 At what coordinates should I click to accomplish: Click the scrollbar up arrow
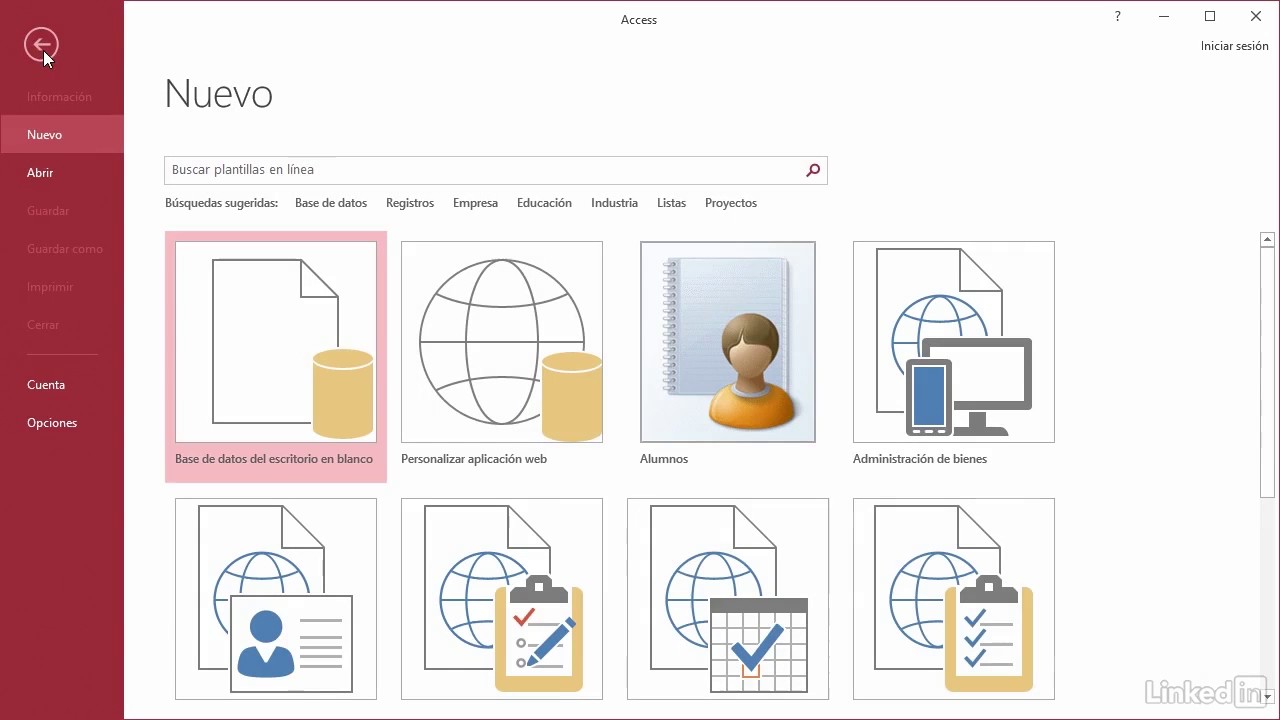pos(1268,239)
